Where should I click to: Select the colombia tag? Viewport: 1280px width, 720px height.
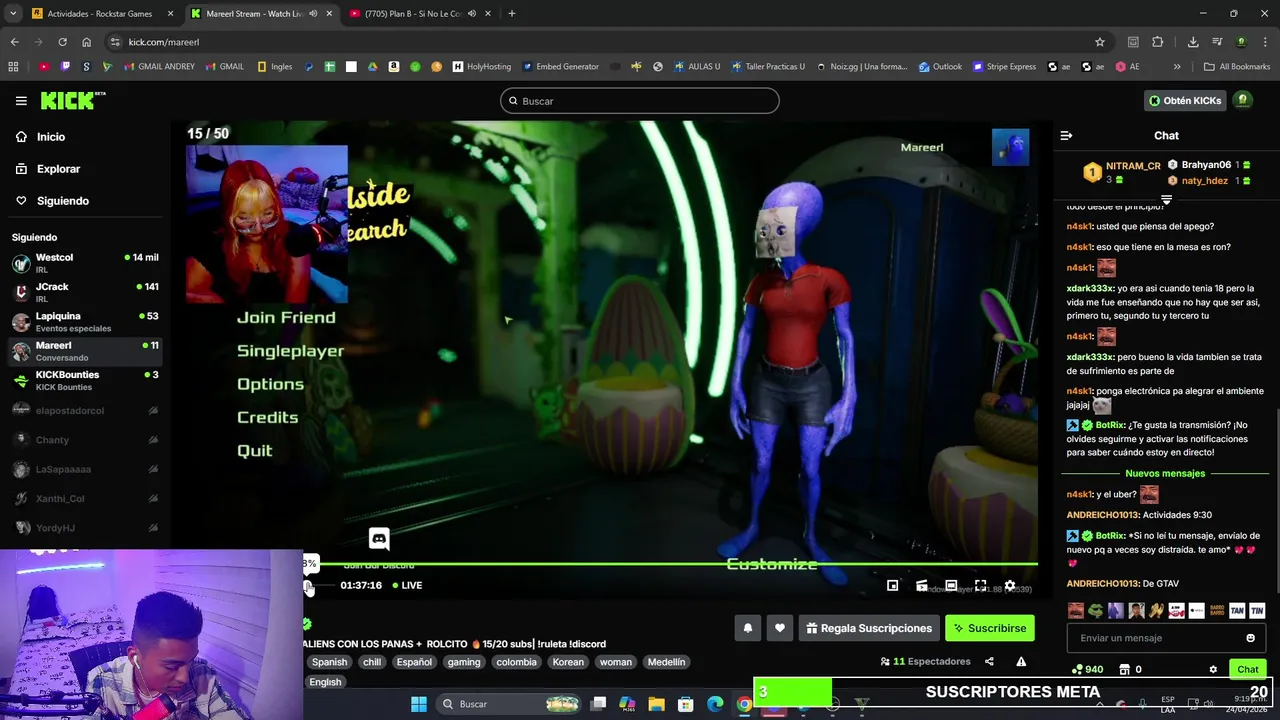516,662
